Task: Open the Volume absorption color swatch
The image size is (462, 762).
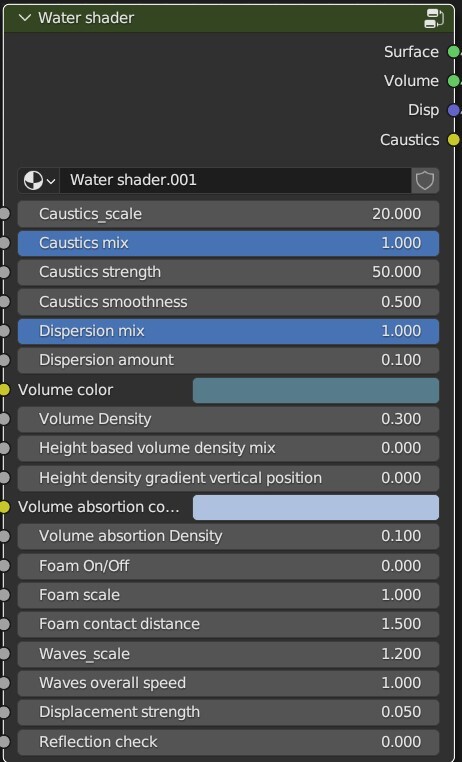Action: point(316,507)
